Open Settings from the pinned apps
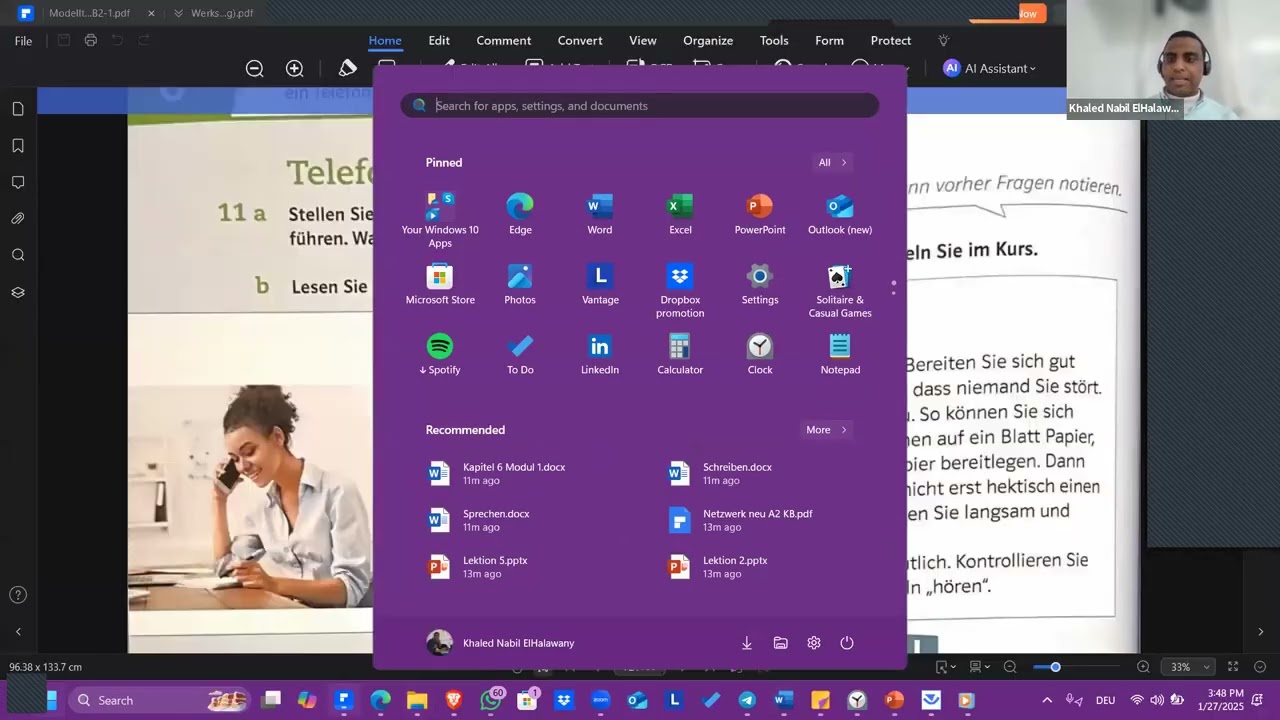Viewport: 1280px width, 720px height. click(760, 284)
